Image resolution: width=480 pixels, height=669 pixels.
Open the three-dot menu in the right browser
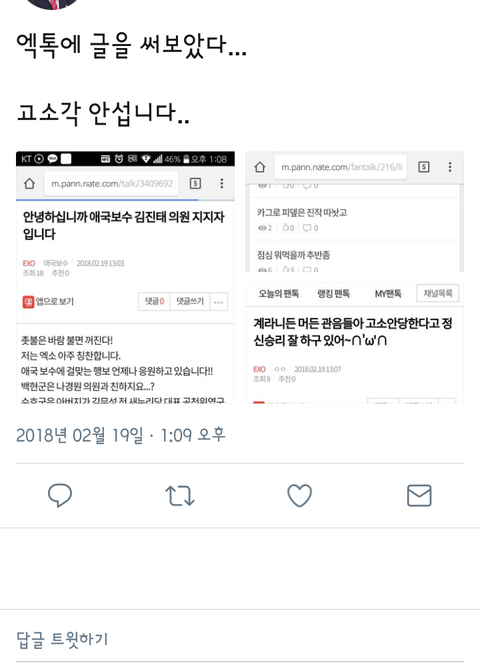(x=450, y=167)
